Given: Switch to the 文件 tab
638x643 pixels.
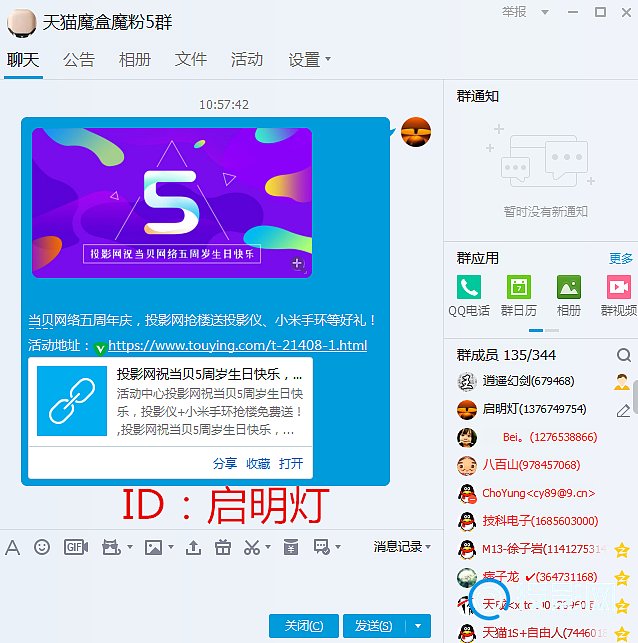Looking at the screenshot, I should [x=191, y=60].
